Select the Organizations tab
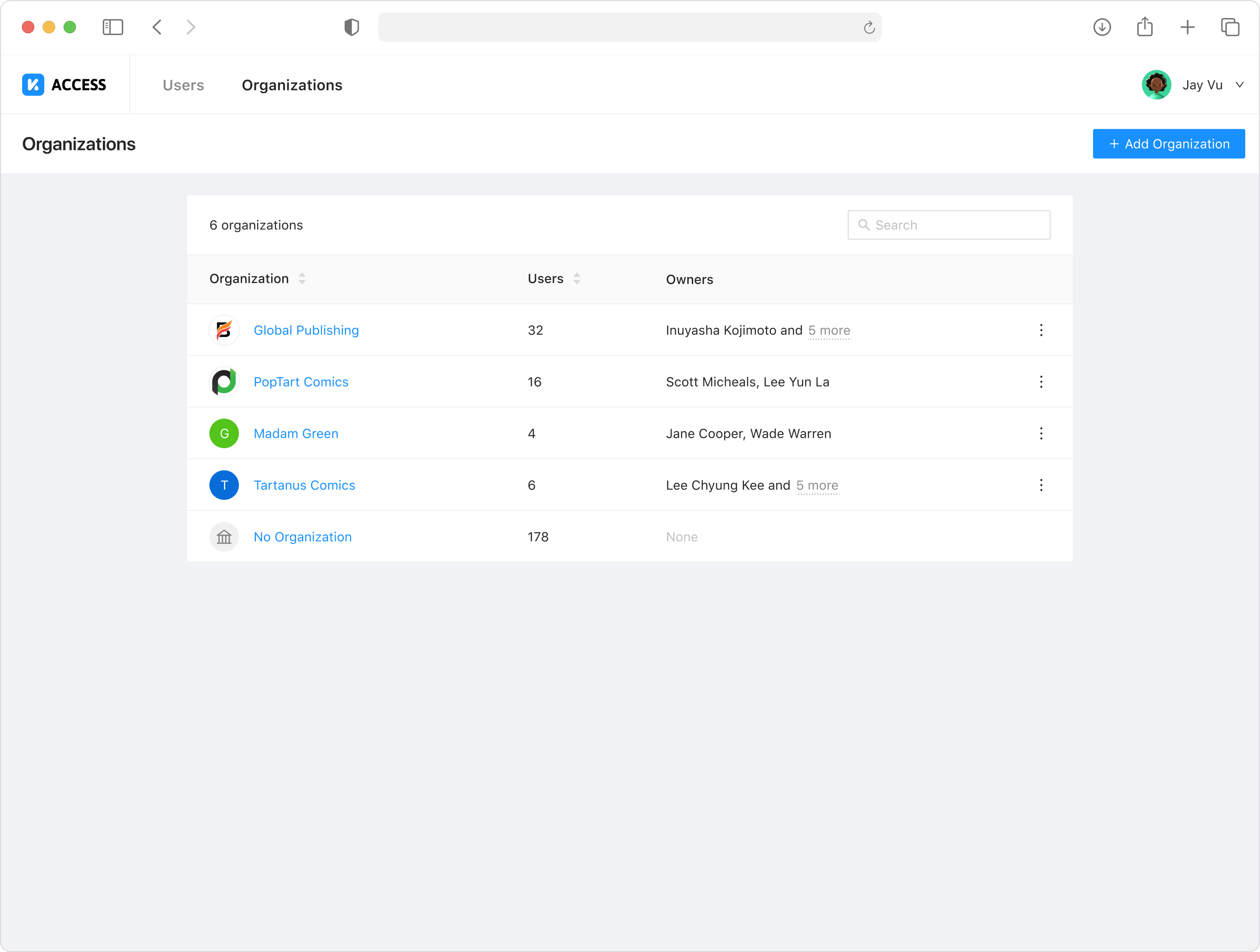The height and width of the screenshot is (952, 1260). pyautogui.click(x=291, y=85)
